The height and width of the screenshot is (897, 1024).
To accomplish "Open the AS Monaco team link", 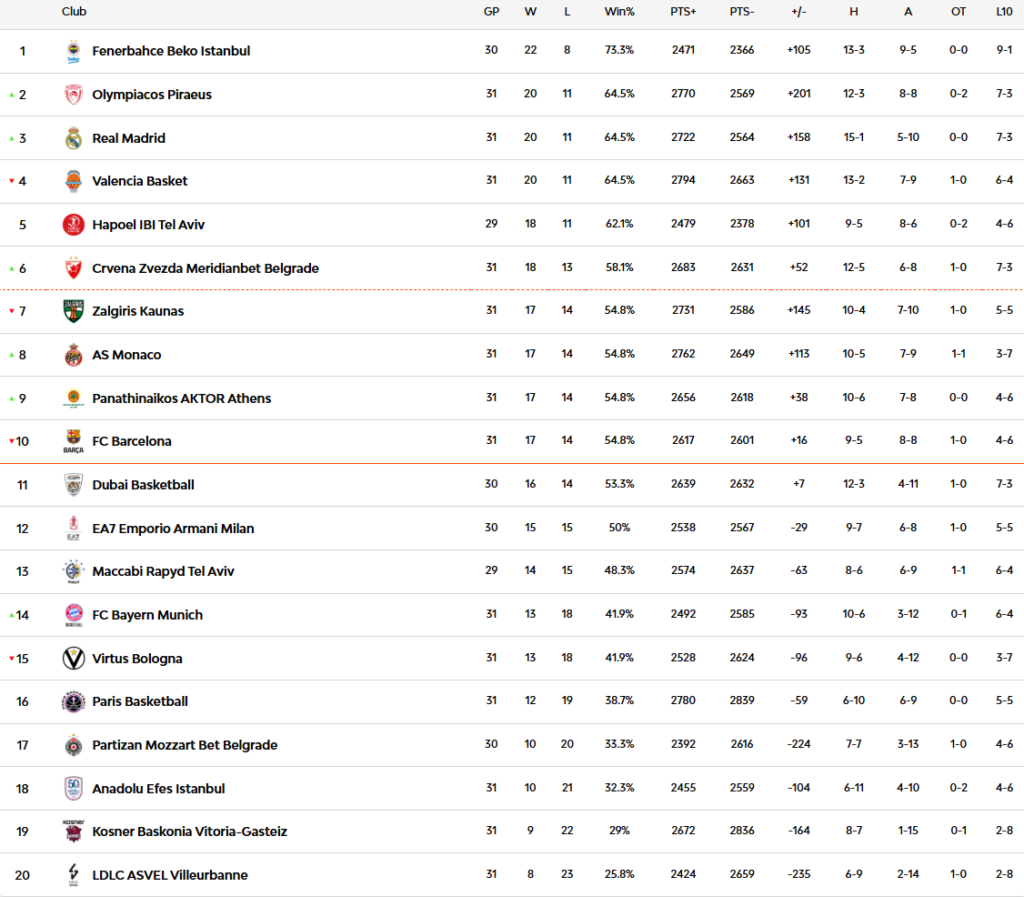I will (126, 355).
